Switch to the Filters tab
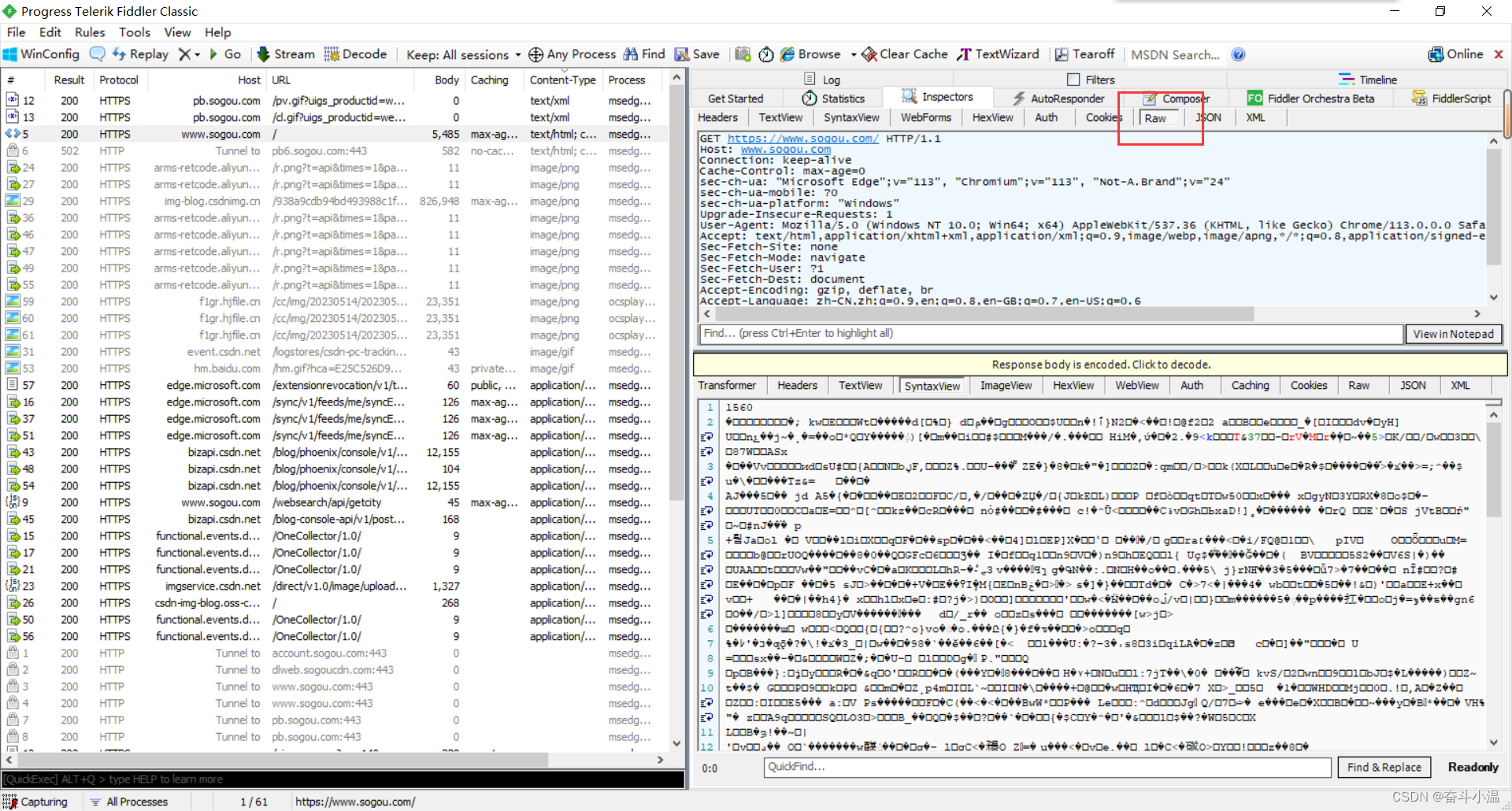 [x=1091, y=80]
